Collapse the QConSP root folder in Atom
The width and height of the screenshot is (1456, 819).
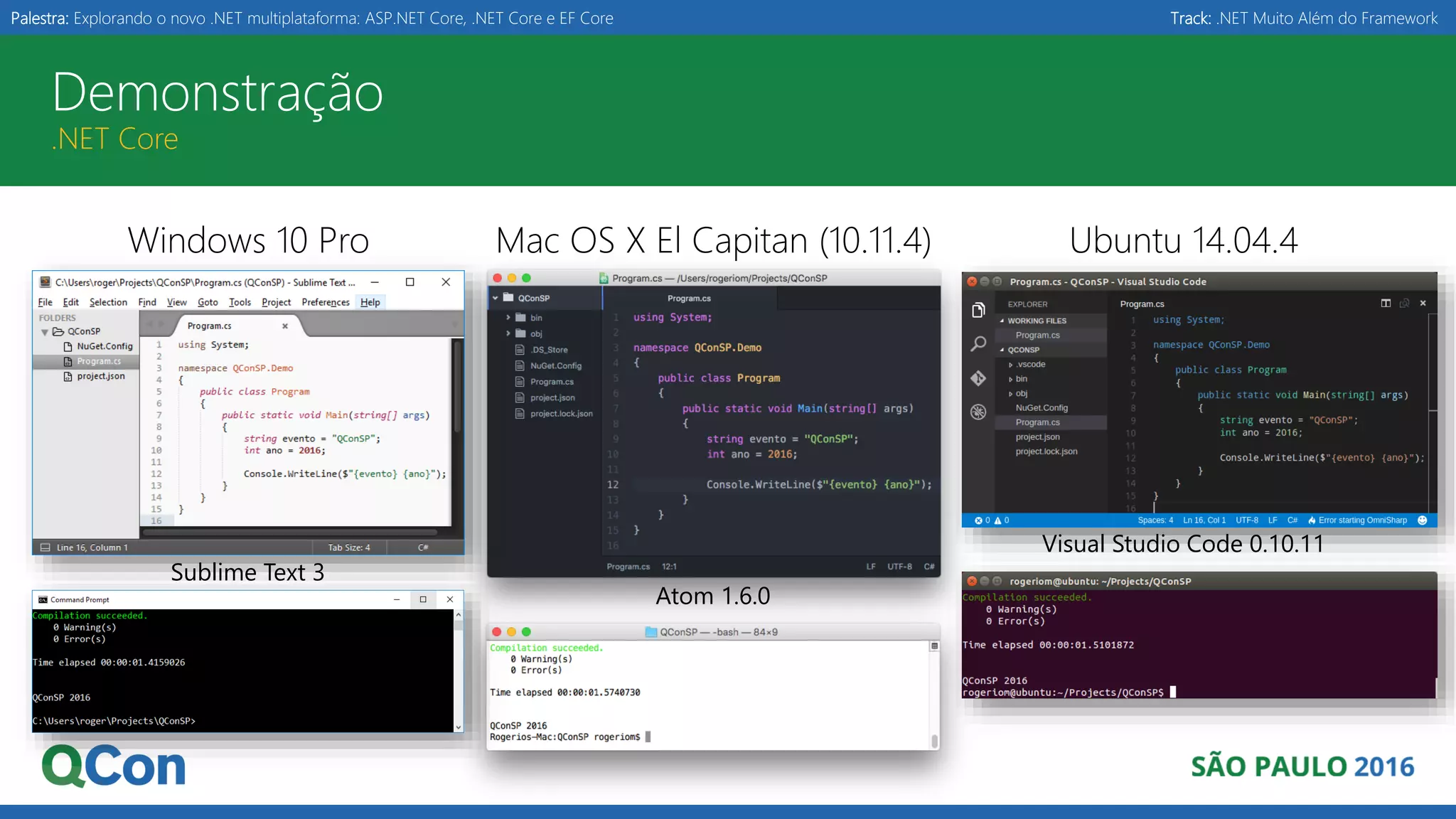(496, 298)
